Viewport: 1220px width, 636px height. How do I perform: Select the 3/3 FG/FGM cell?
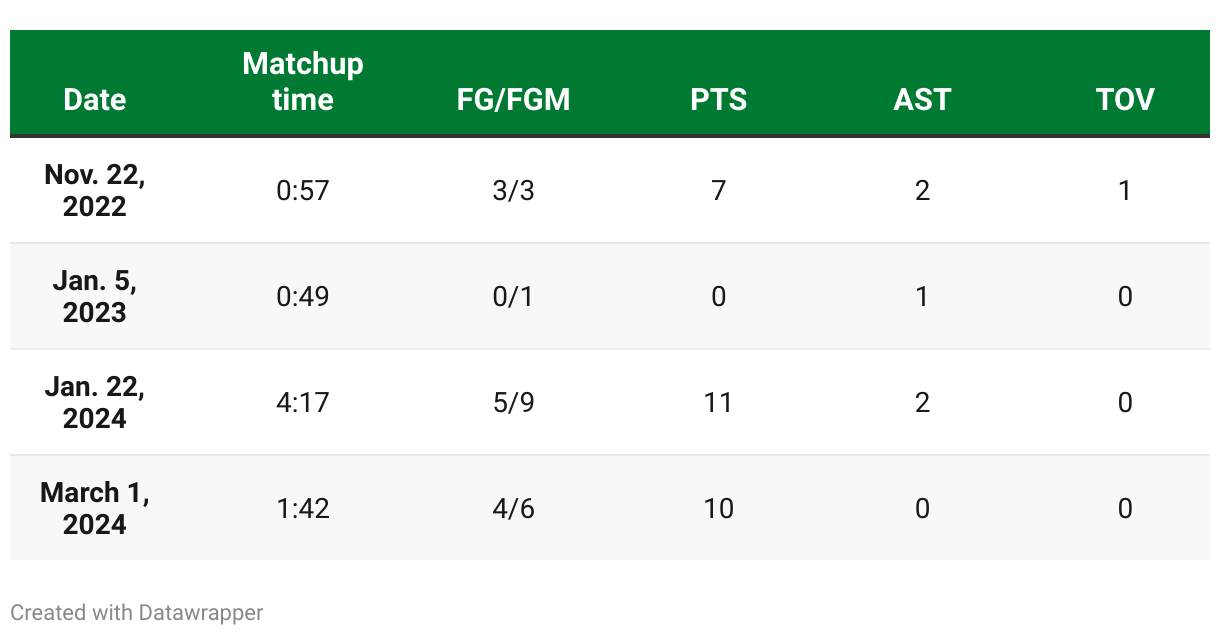[513, 190]
